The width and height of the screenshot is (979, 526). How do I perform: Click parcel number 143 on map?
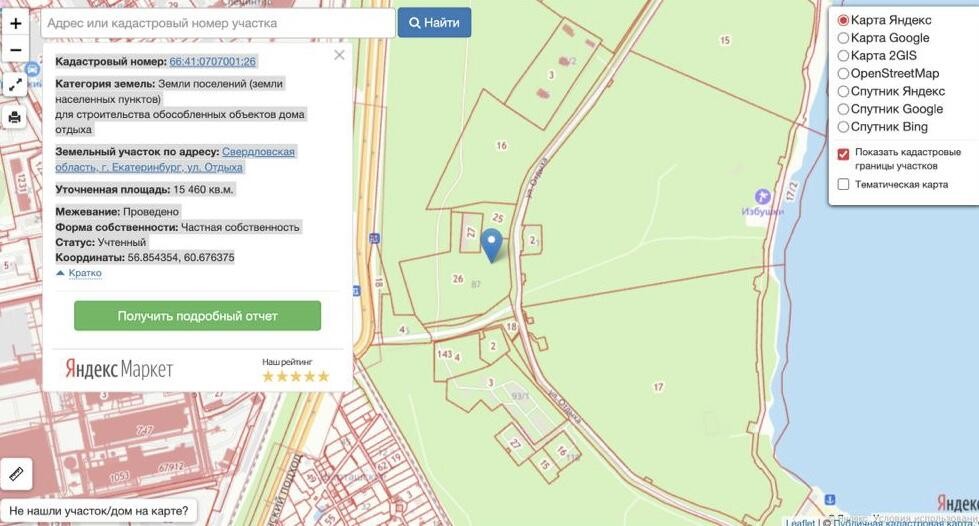point(445,354)
